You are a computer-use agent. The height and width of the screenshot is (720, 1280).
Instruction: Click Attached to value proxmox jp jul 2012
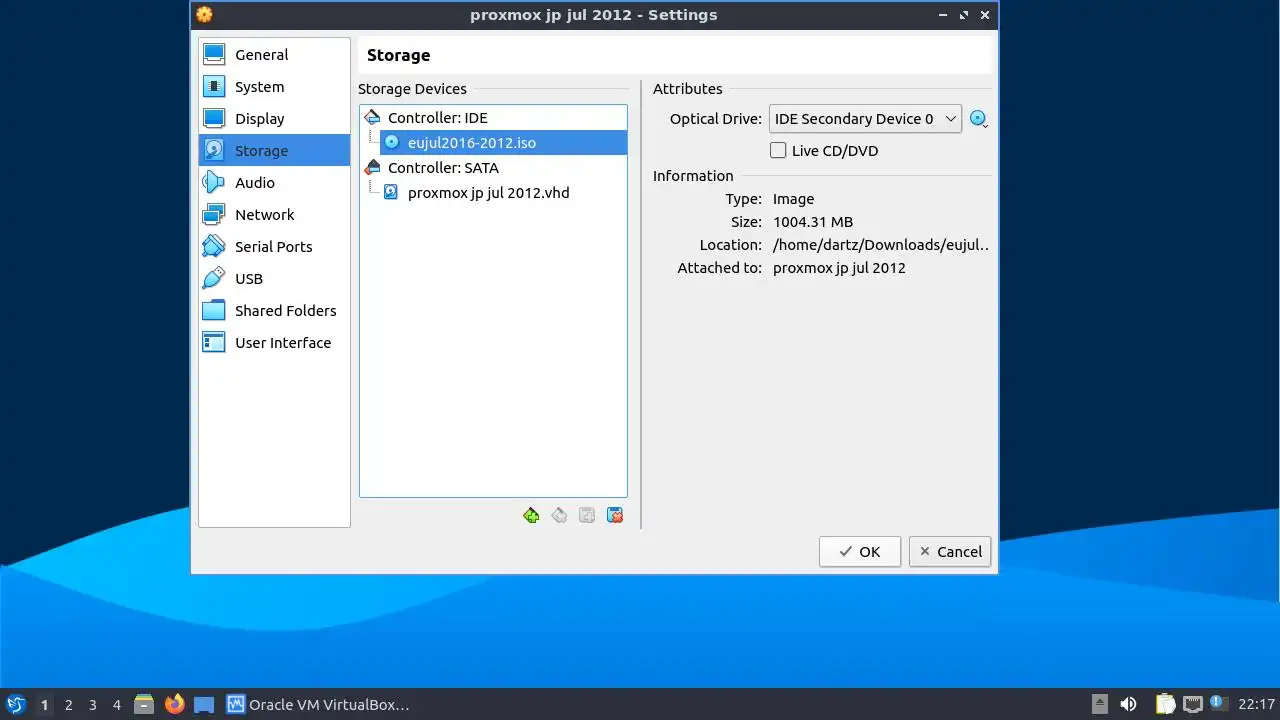click(839, 268)
